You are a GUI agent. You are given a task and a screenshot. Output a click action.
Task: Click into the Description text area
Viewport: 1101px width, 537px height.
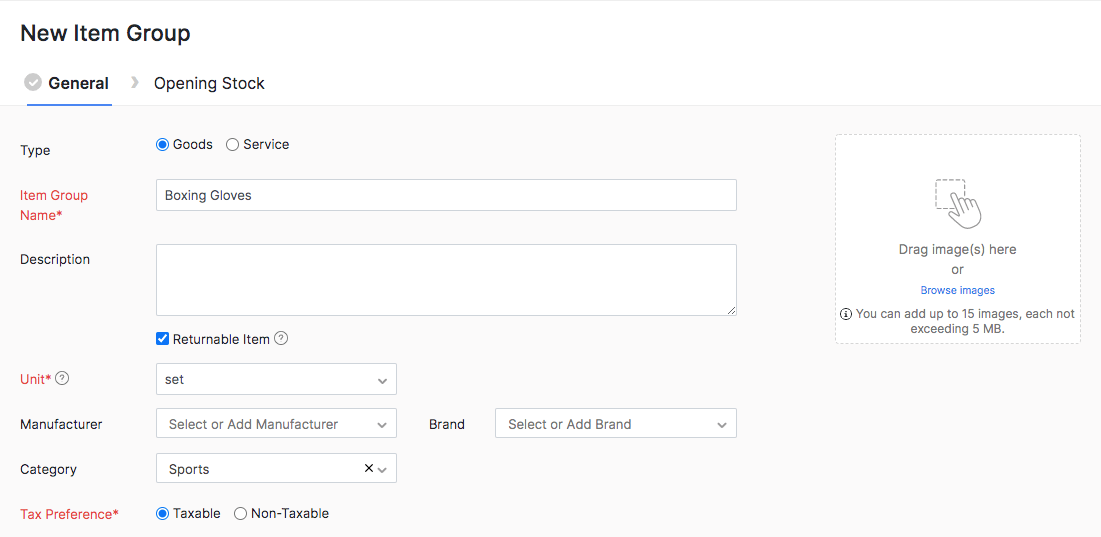pyautogui.click(x=446, y=280)
